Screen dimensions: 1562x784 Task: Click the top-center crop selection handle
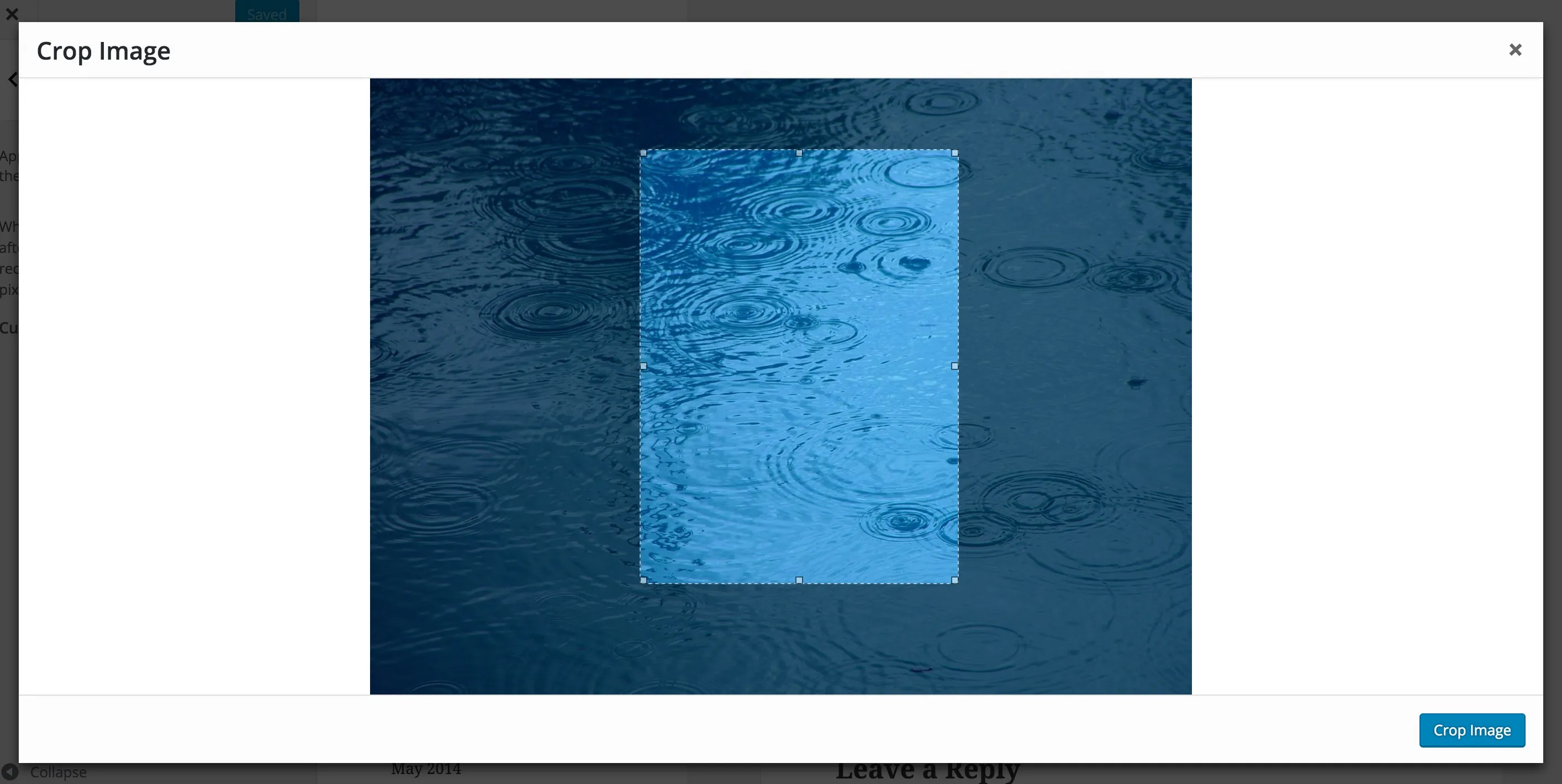tap(799, 153)
